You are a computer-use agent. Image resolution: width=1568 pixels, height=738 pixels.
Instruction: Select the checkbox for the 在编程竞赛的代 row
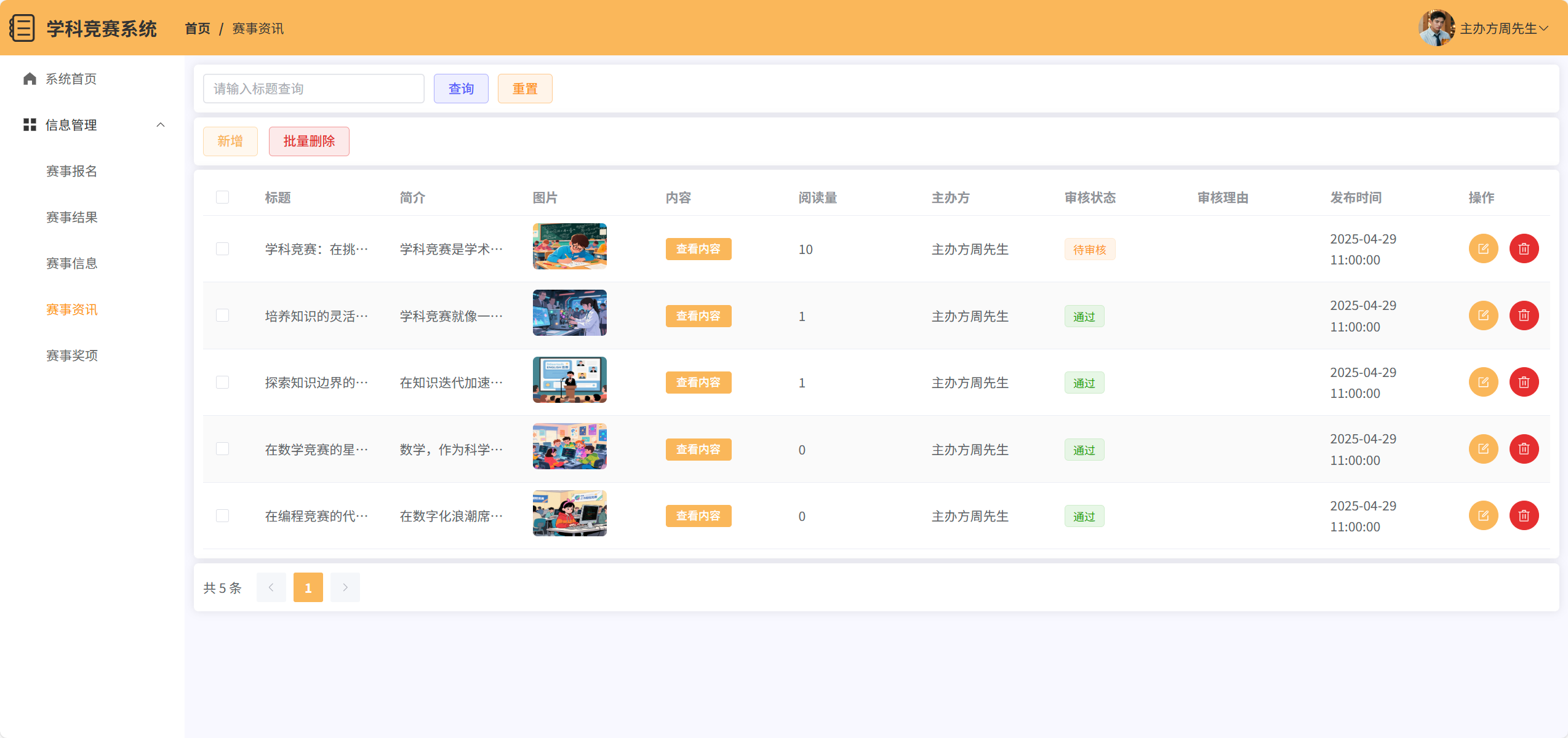222,516
